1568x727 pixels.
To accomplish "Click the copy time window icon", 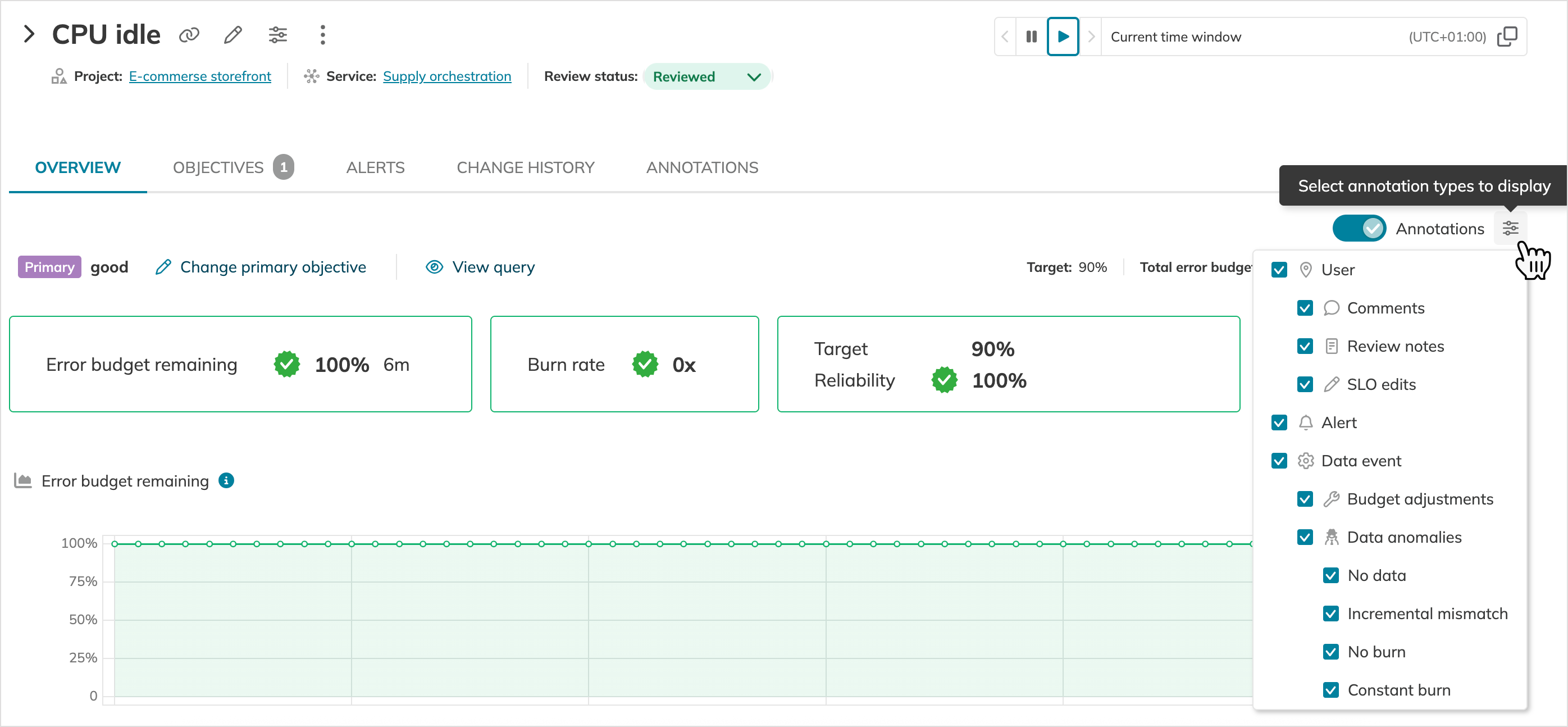I will (x=1507, y=37).
